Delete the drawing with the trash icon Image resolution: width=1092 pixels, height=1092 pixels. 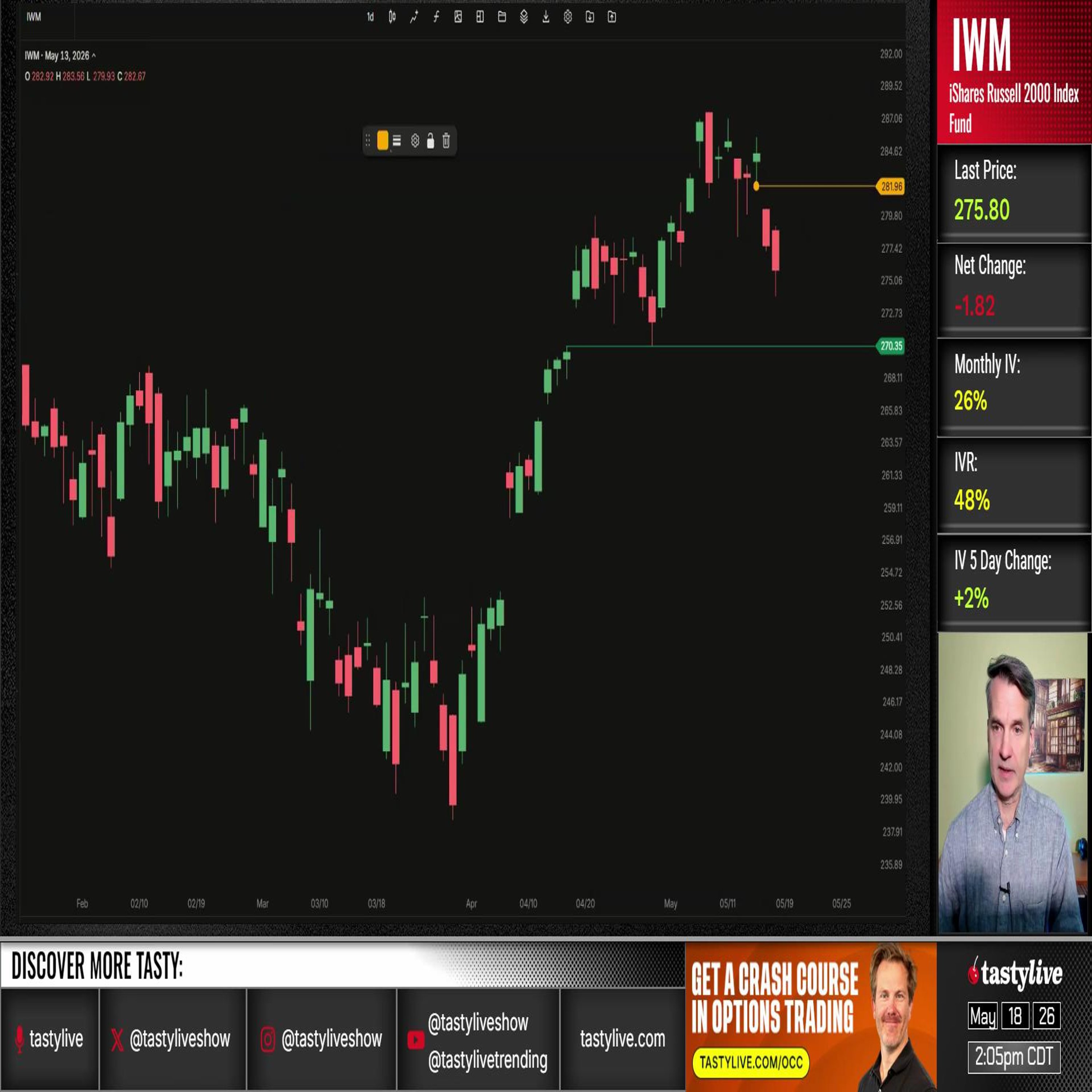pos(446,141)
